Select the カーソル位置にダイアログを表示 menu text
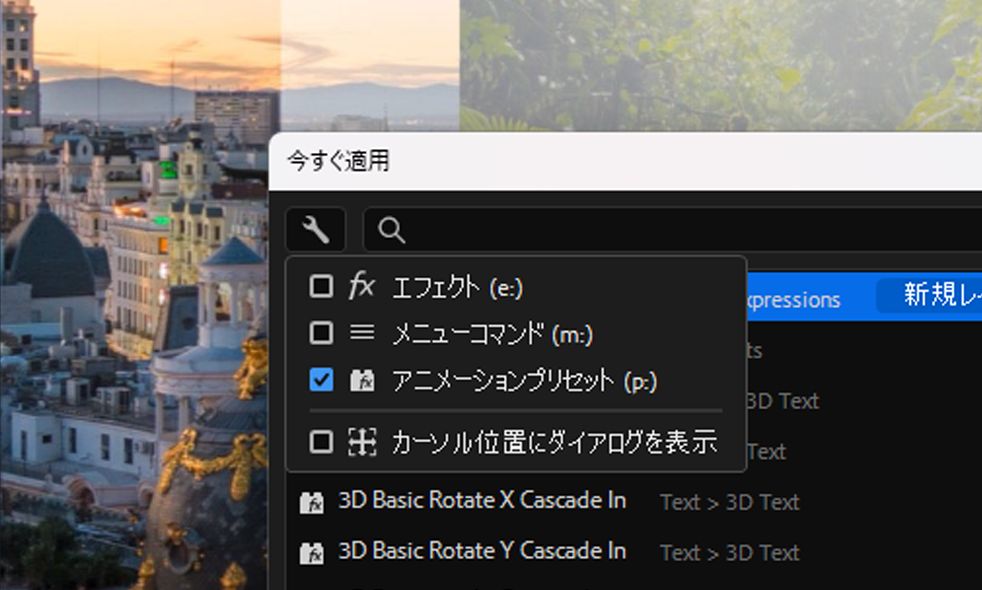 [554, 442]
